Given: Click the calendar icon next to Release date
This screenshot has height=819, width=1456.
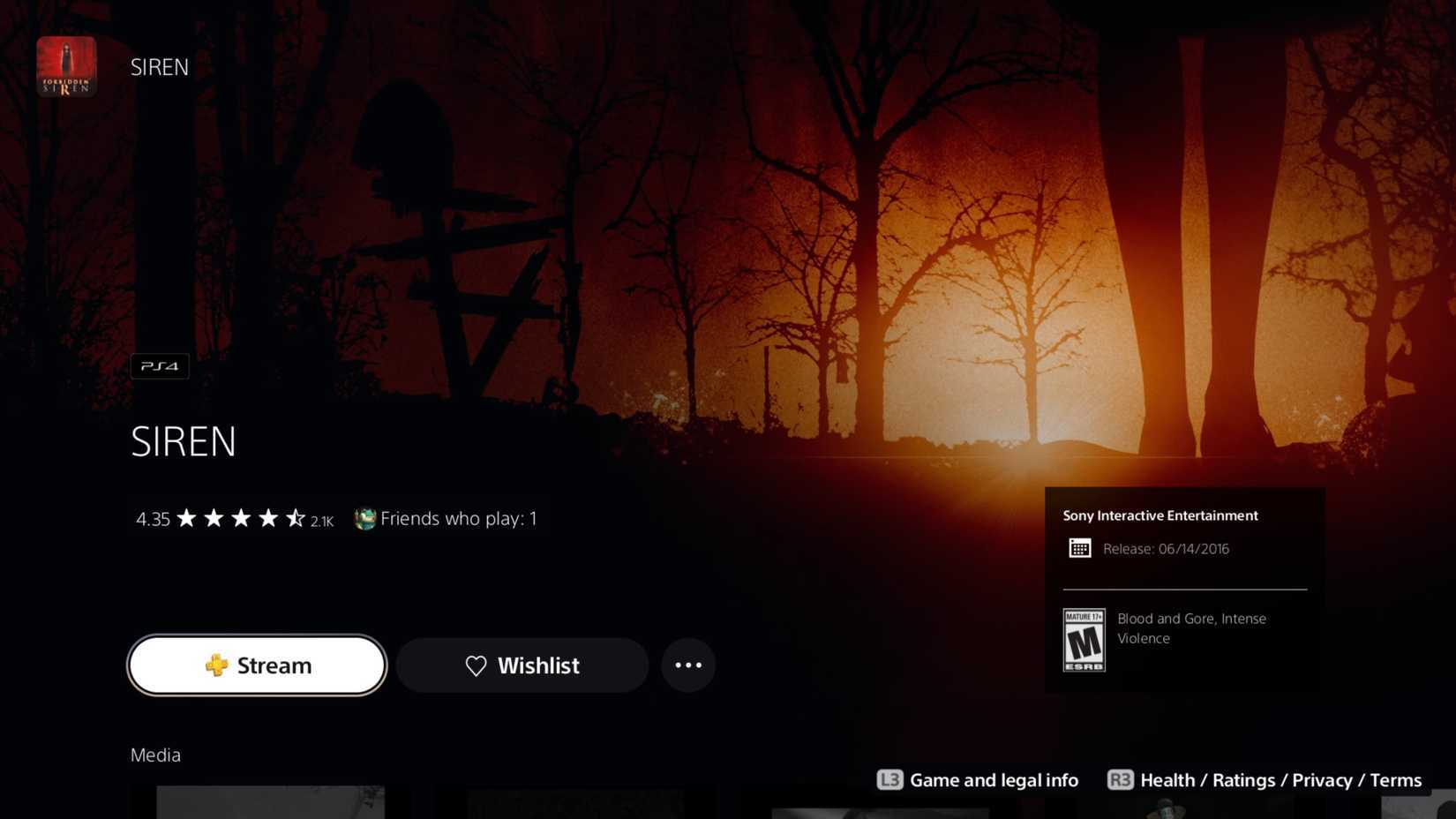Looking at the screenshot, I should (x=1079, y=548).
